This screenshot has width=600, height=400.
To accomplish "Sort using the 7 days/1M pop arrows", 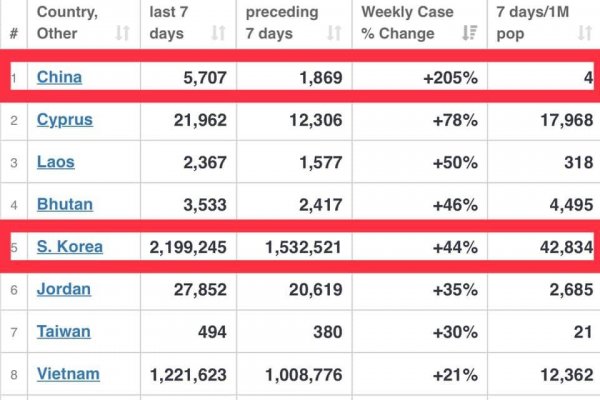I will pos(585,33).
